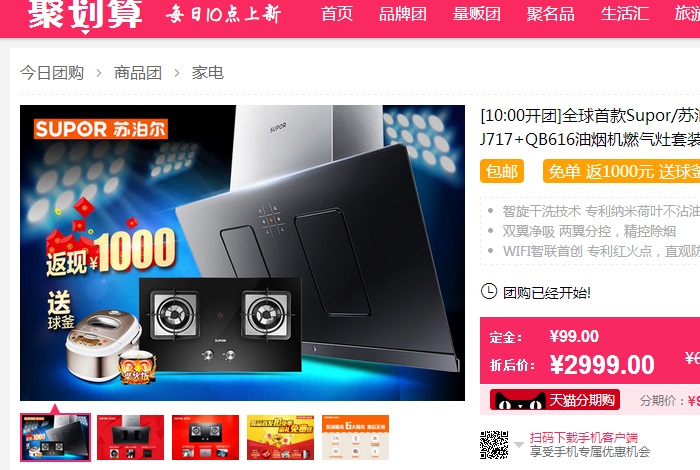Click the 免单 返1000元 promotion badge
The height and width of the screenshot is (470, 700).
pyautogui.click(x=621, y=171)
